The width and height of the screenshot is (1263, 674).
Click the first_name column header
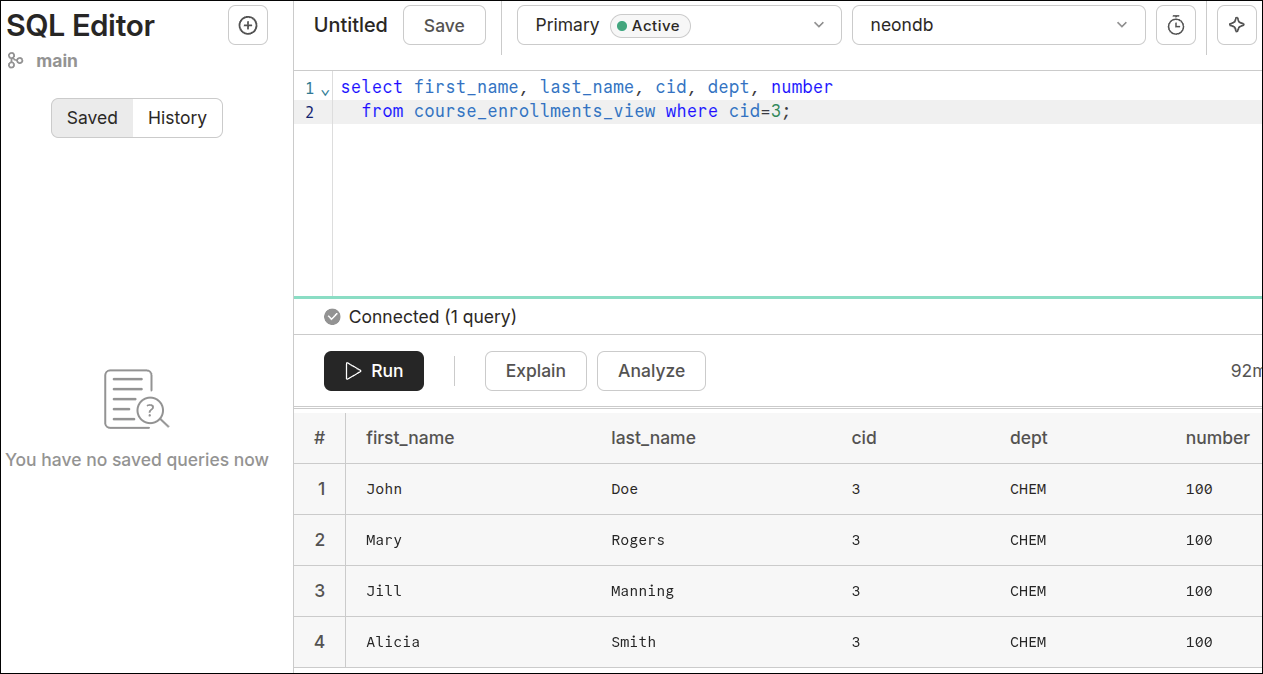pos(410,438)
